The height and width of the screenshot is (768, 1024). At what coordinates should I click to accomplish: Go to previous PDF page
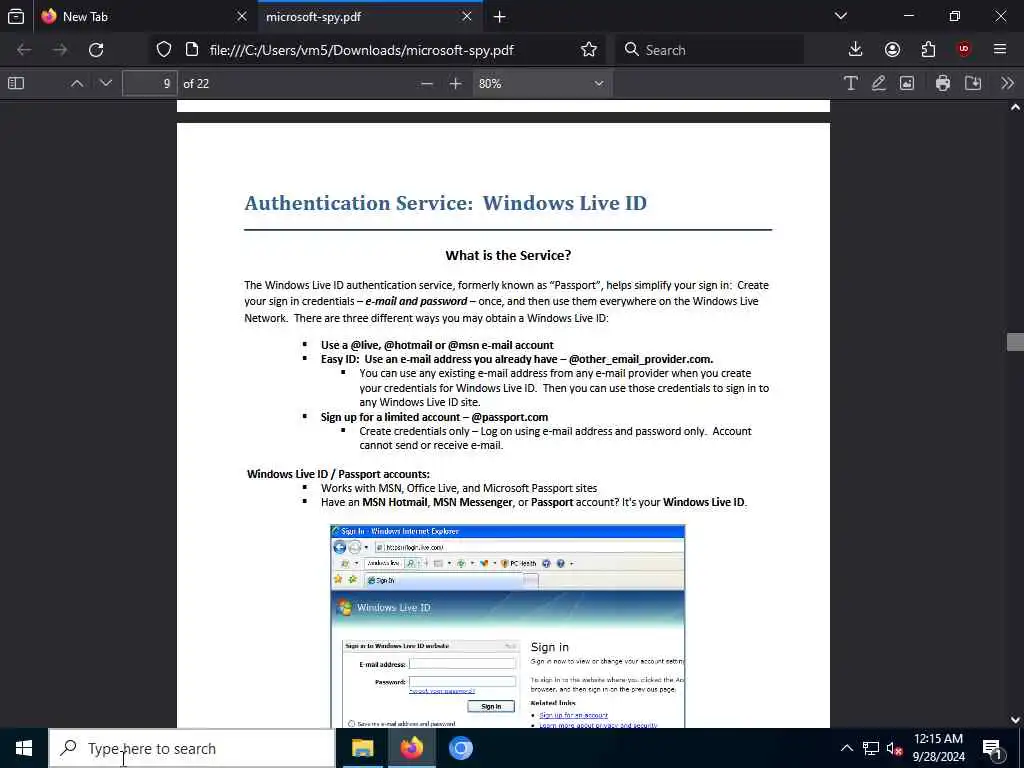tap(76, 84)
